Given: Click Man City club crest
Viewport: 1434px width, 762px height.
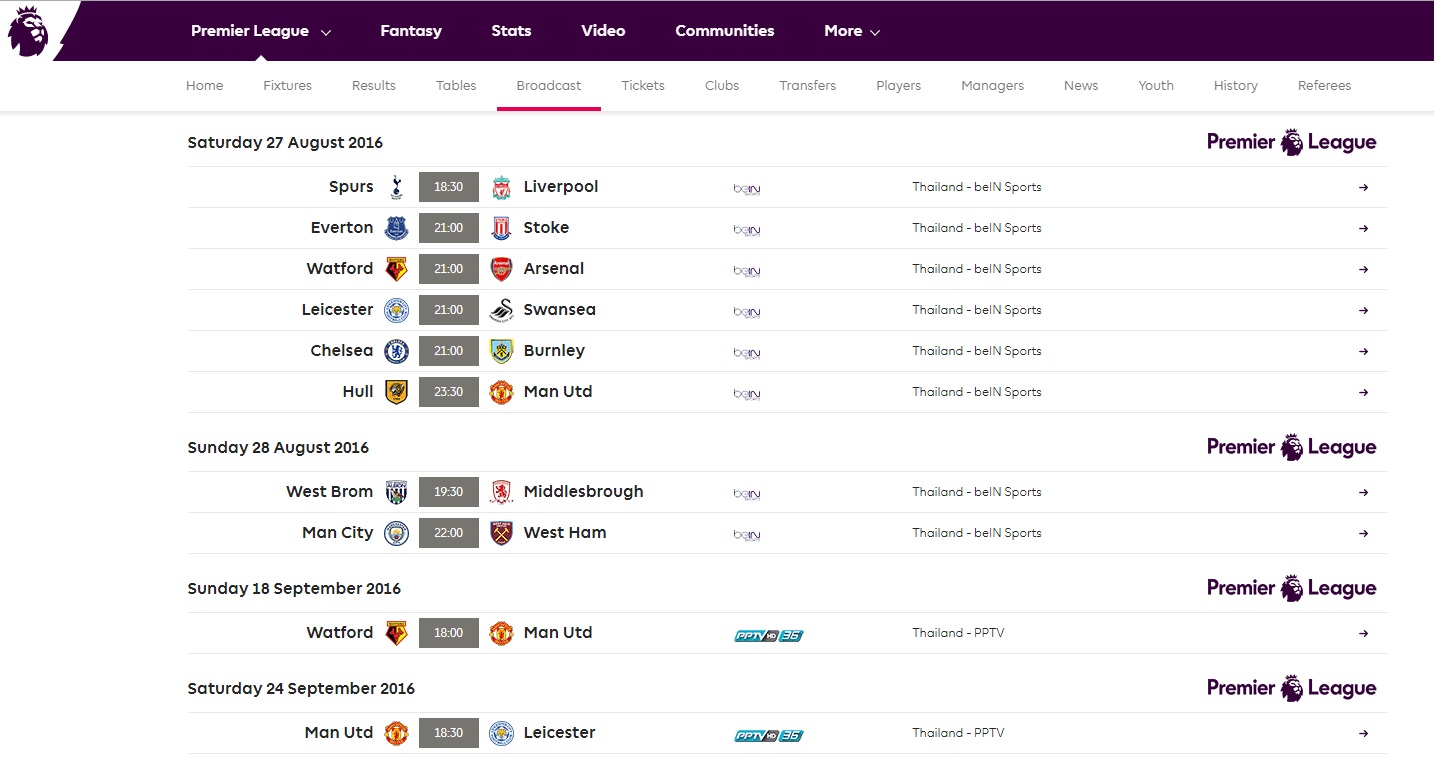Looking at the screenshot, I should [397, 533].
